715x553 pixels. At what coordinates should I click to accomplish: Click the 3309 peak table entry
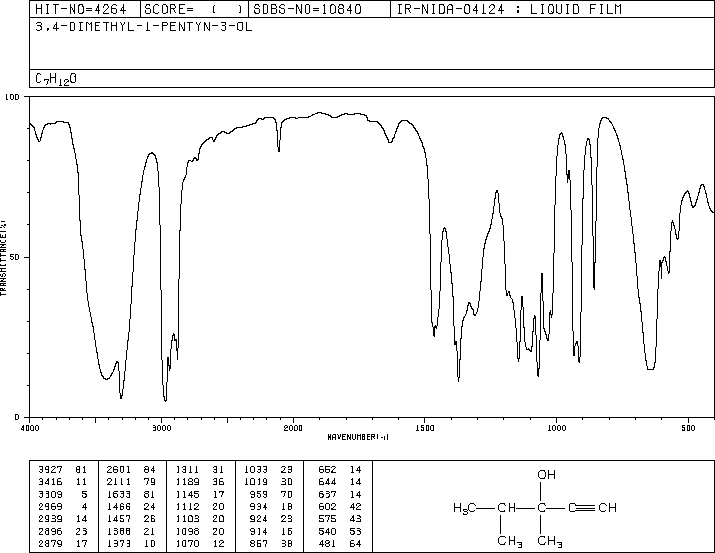[x=63, y=494]
